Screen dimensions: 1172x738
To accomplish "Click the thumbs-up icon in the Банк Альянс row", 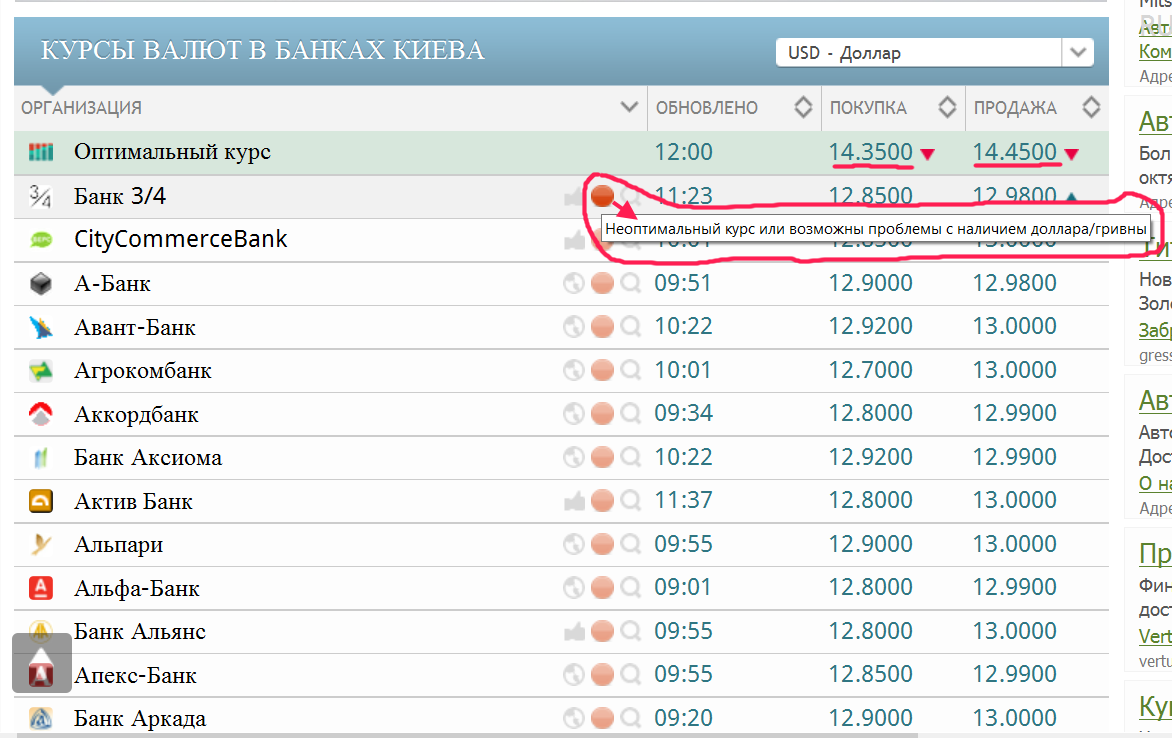I will pyautogui.click(x=573, y=631).
